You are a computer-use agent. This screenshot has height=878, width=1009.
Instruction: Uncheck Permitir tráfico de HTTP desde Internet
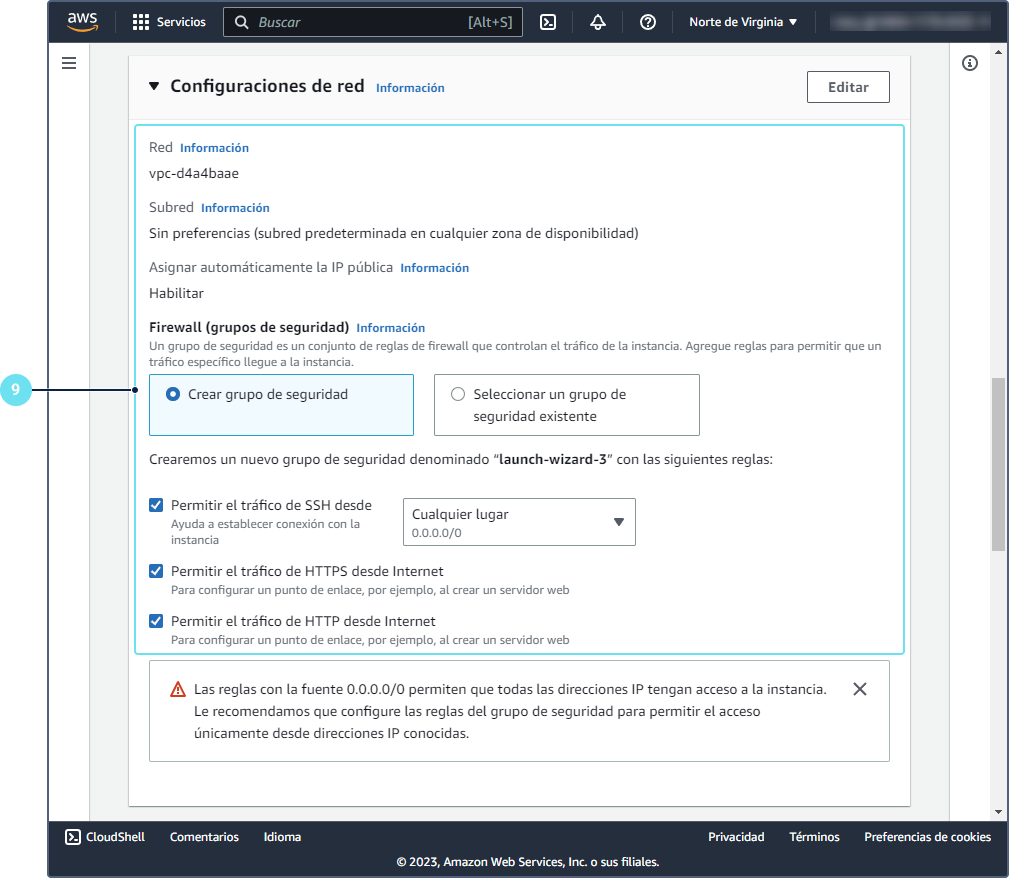(156, 621)
